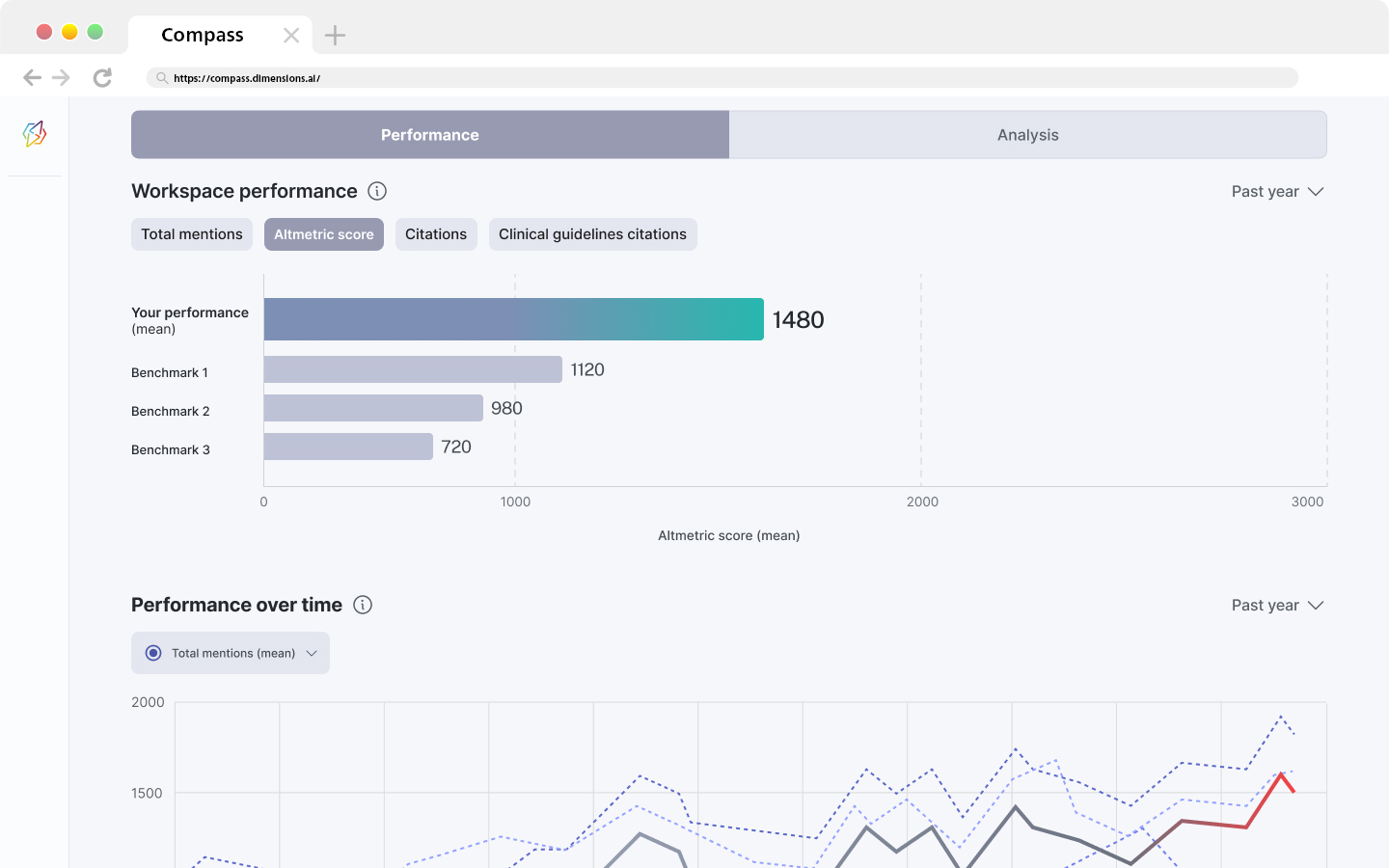1389x868 pixels.
Task: Select the Compass browser tab
Action: (x=220, y=36)
